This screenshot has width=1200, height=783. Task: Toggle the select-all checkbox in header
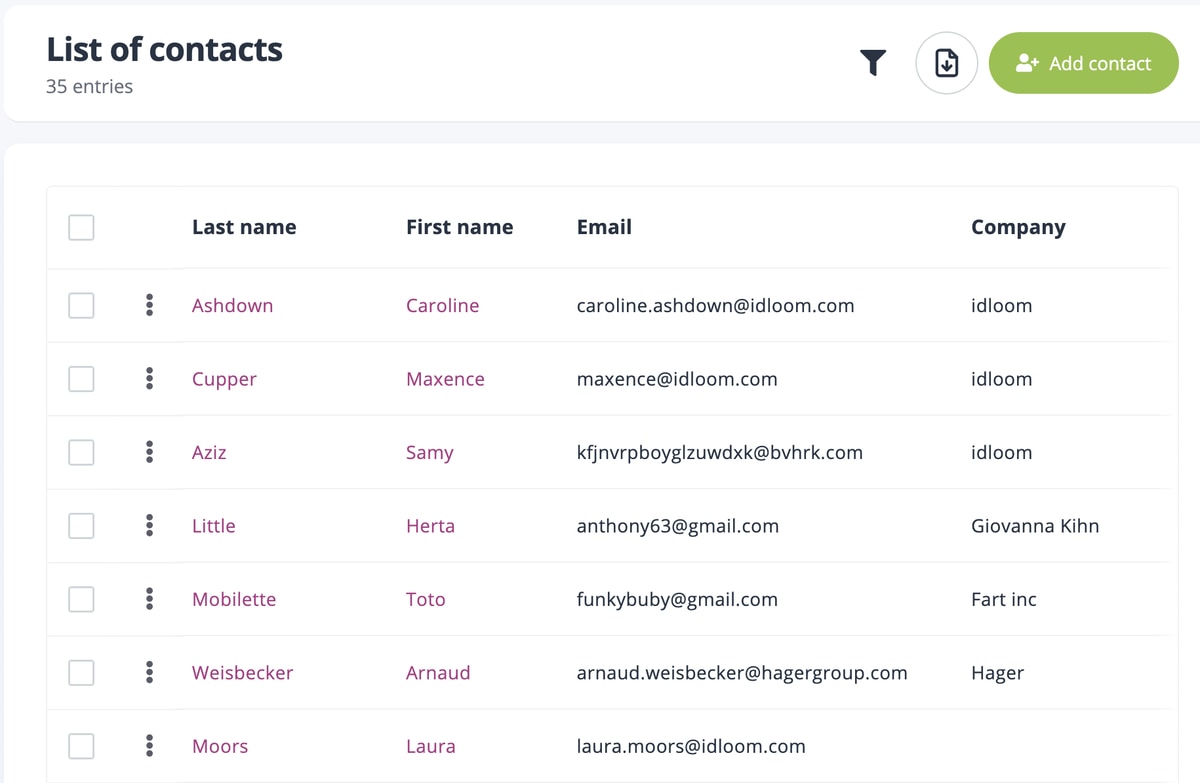point(81,227)
